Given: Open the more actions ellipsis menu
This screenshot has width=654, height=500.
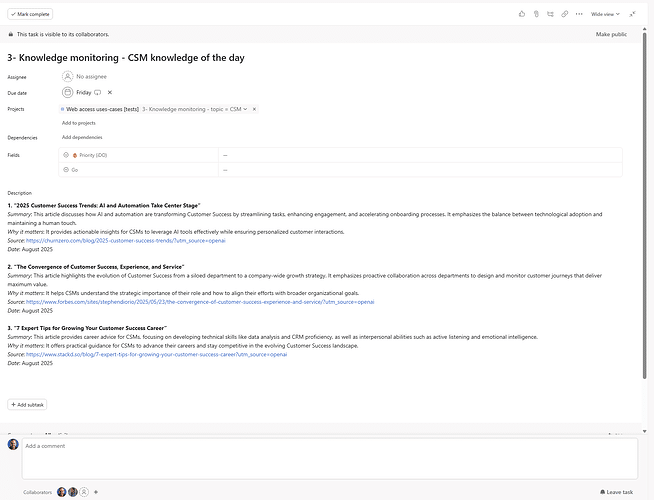Looking at the screenshot, I should [580, 14].
